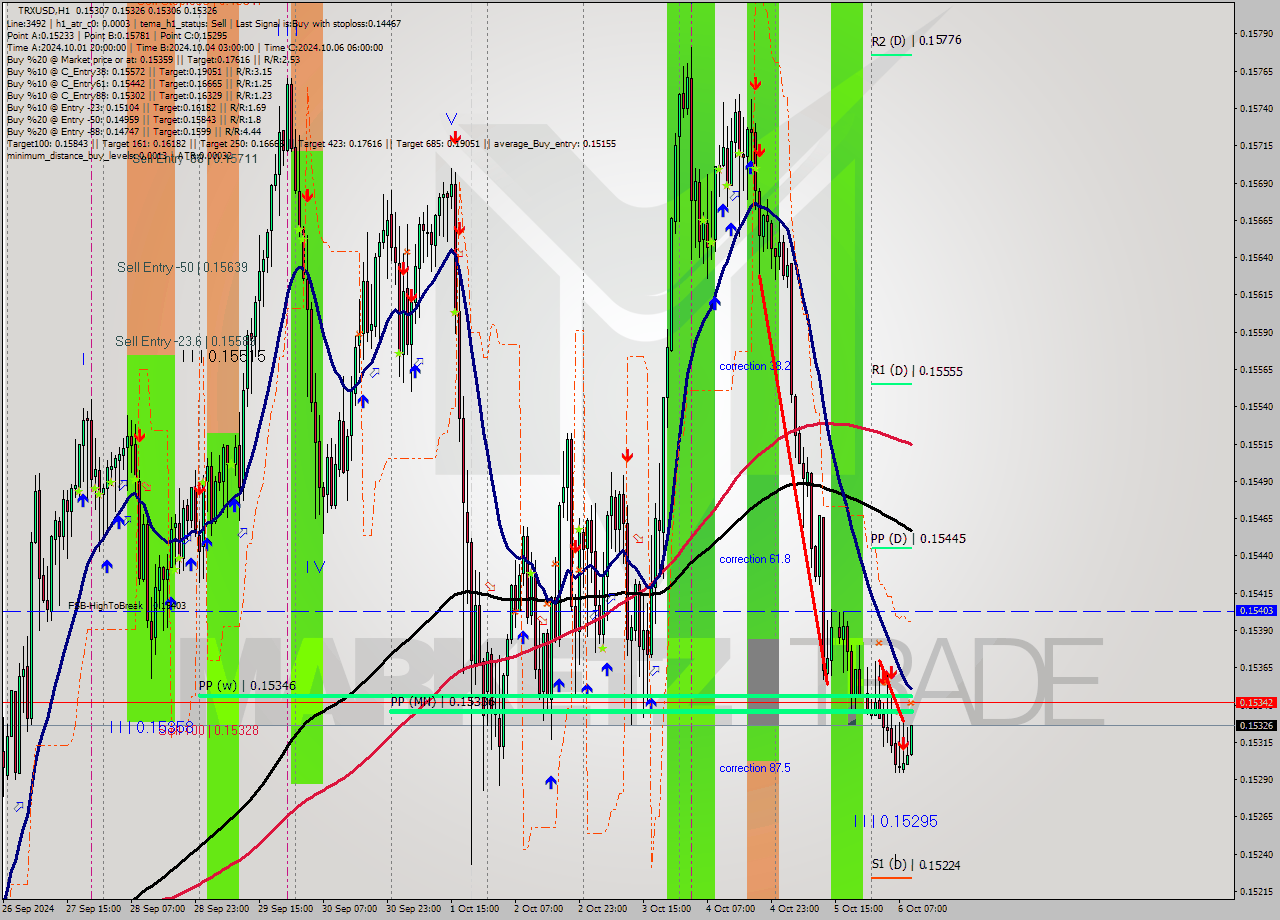Select the 2 Oct 23:00 time axis label
The width and height of the screenshot is (1280, 920).
603,909
